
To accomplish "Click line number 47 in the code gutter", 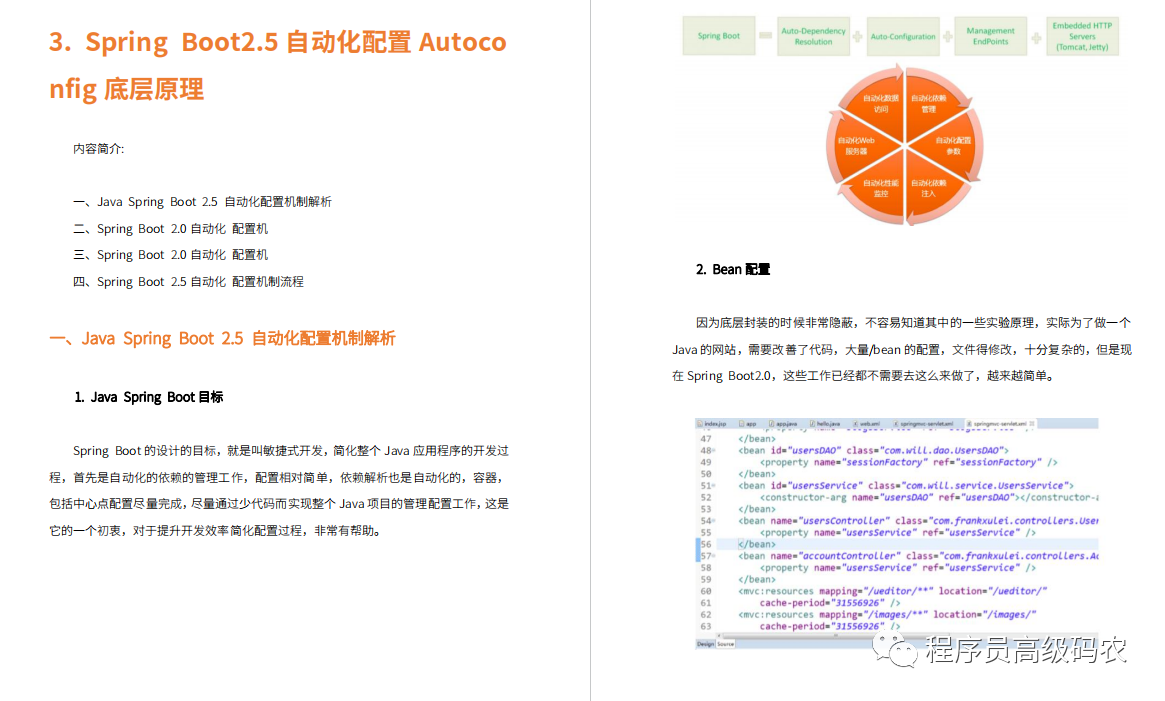I will pos(705,439).
